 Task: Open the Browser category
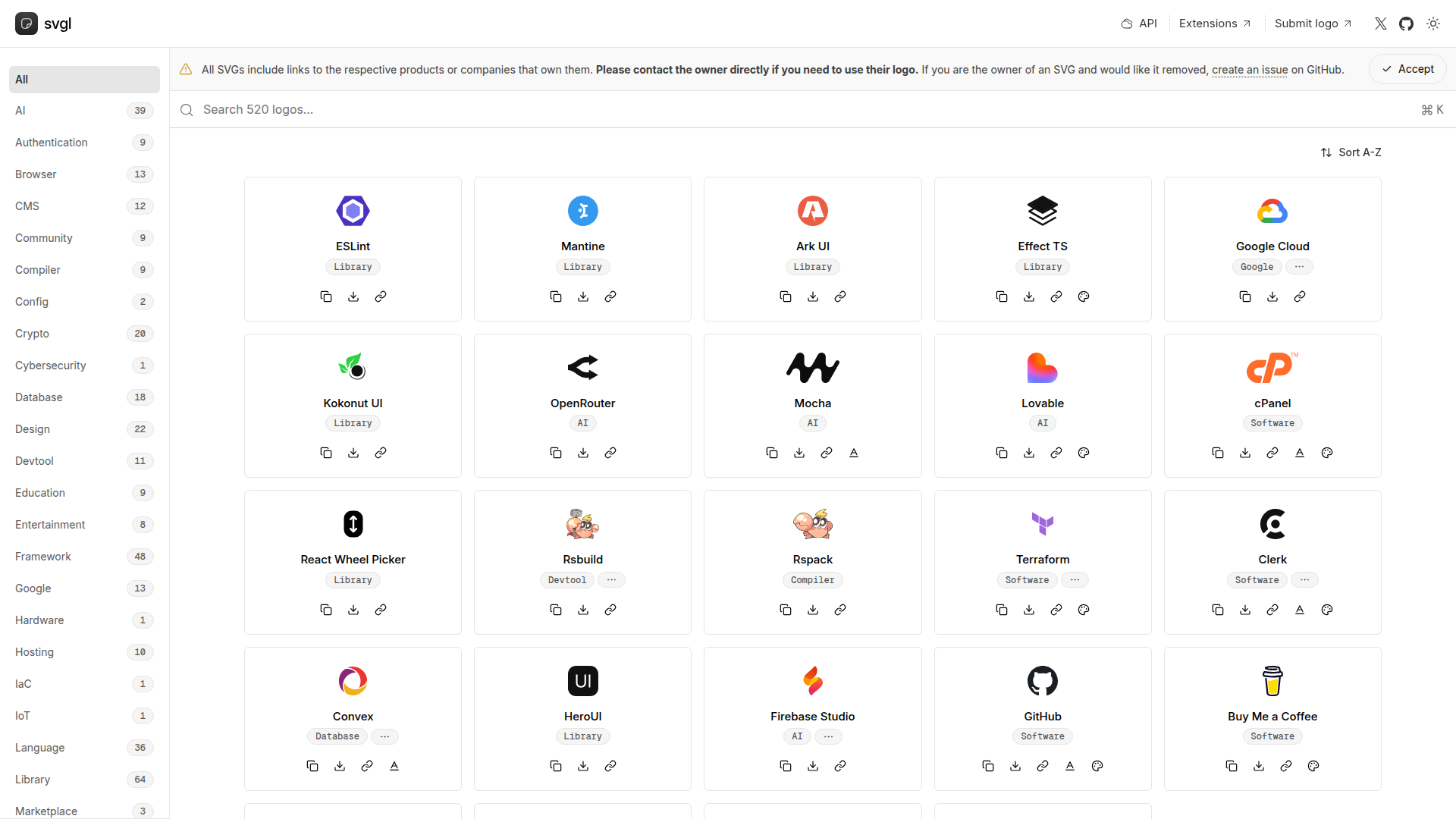pos(84,174)
